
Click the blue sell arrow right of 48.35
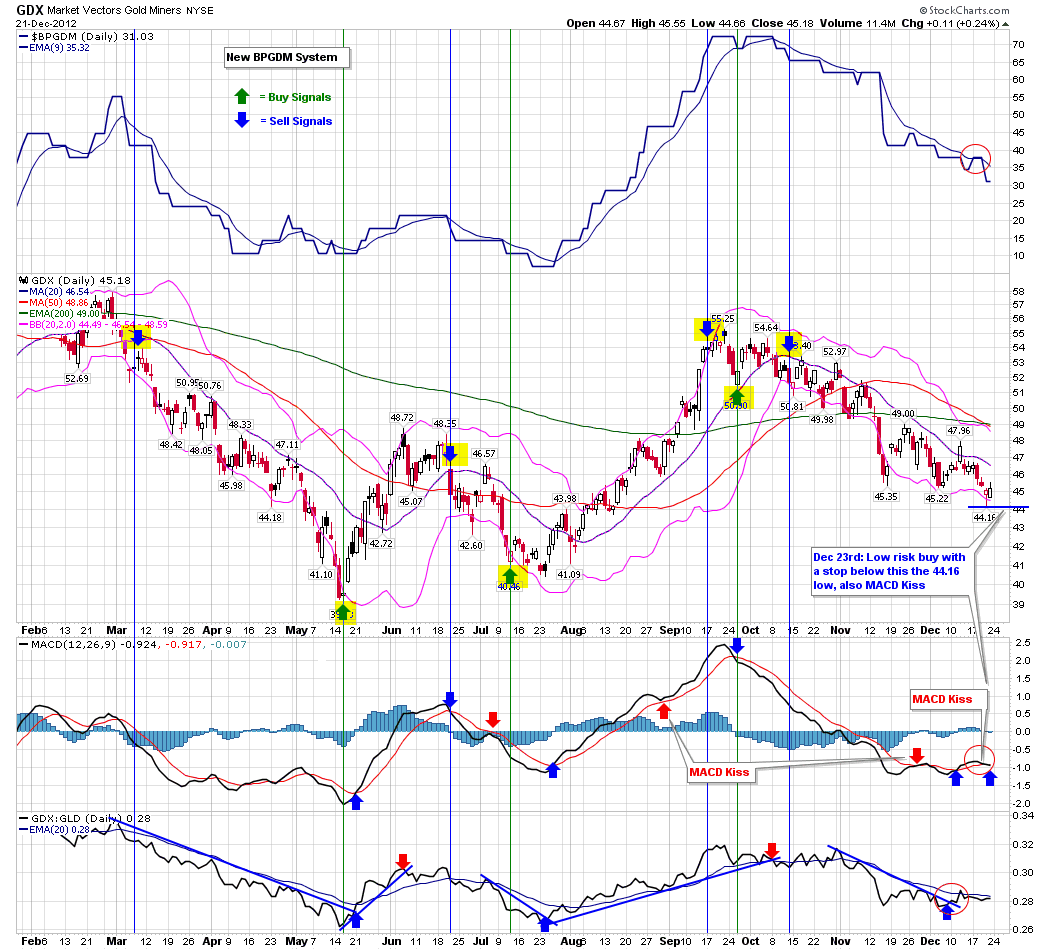451,454
